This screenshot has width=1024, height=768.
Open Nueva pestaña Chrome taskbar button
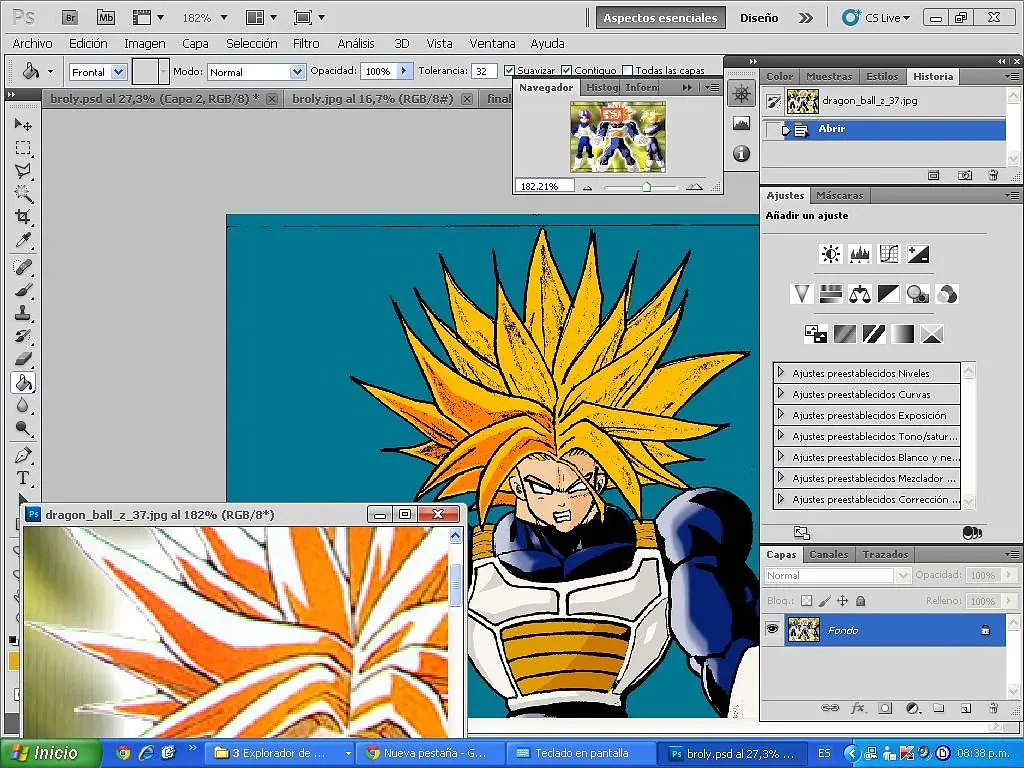point(431,753)
